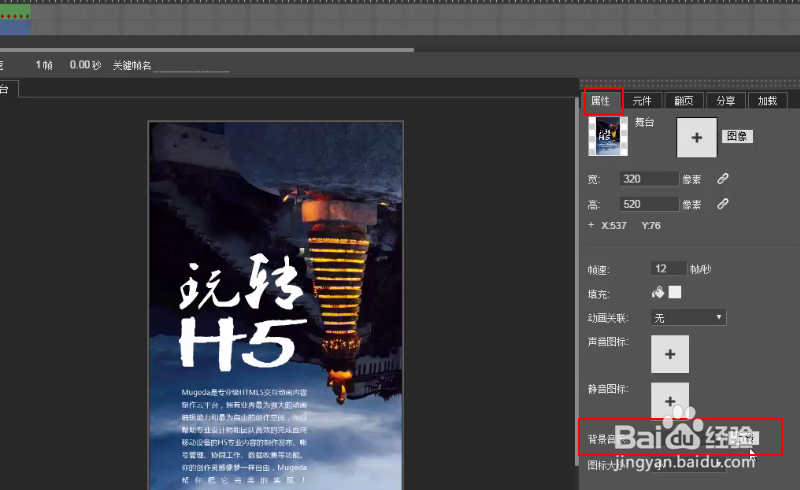Open the 动画关联 dropdown set to 无
This screenshot has height=490, width=800.
coord(688,317)
